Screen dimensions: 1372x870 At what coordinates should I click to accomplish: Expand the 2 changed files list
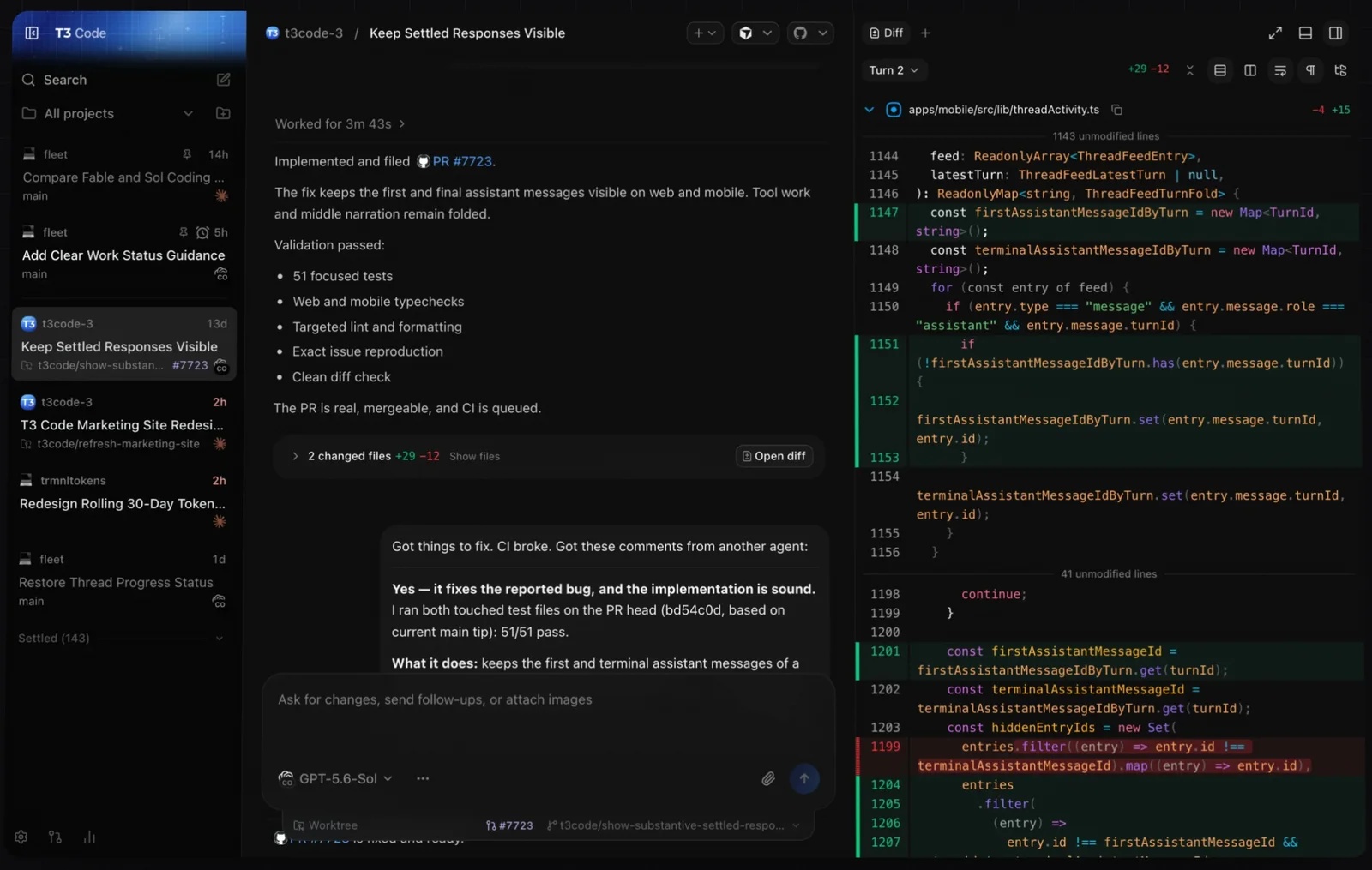pos(295,456)
